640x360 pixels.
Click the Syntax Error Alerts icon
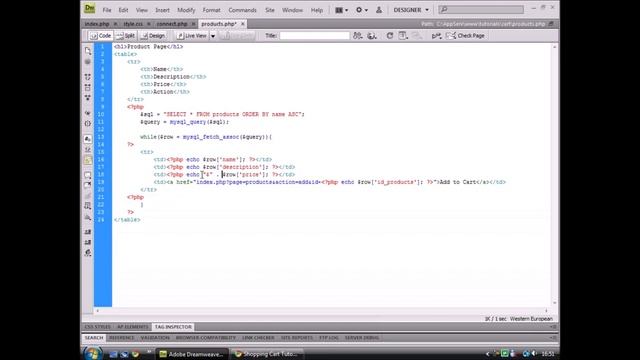tap(88, 160)
